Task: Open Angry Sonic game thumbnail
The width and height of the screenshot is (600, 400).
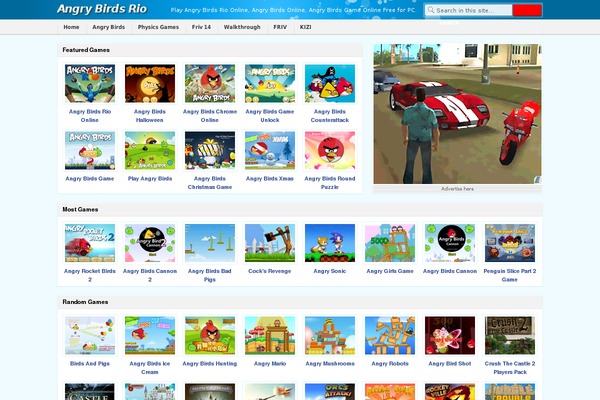Action: click(330, 243)
